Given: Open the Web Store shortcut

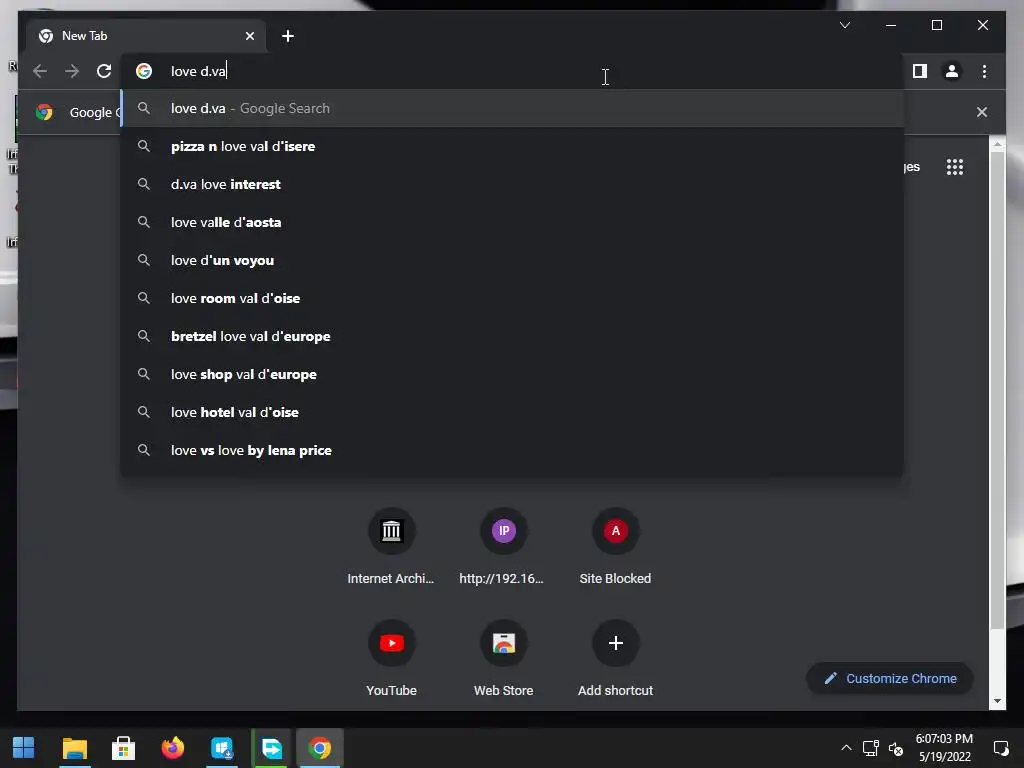Looking at the screenshot, I should [x=503, y=658].
